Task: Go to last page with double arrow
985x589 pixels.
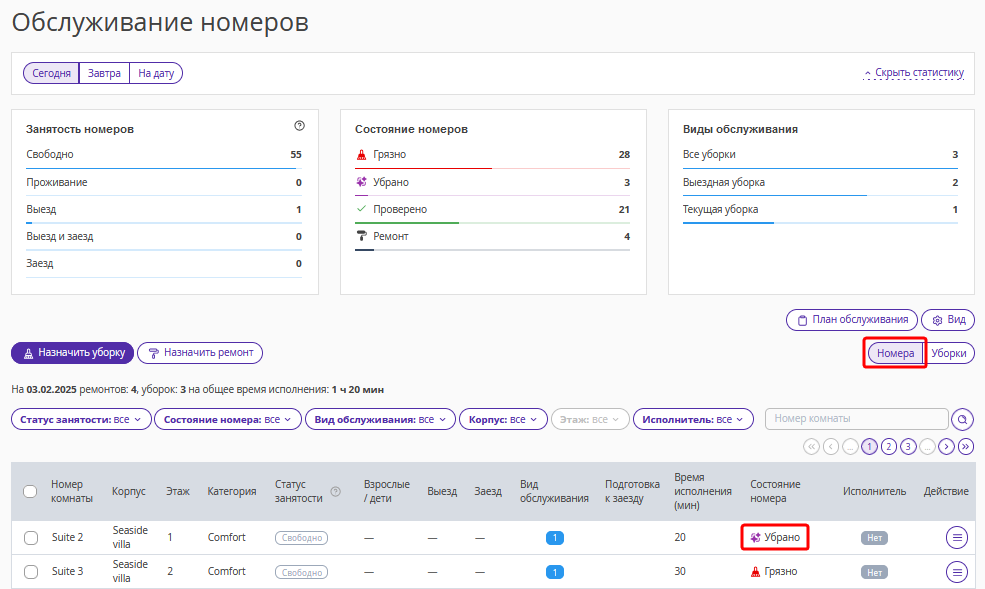Action: pyautogui.click(x=965, y=446)
